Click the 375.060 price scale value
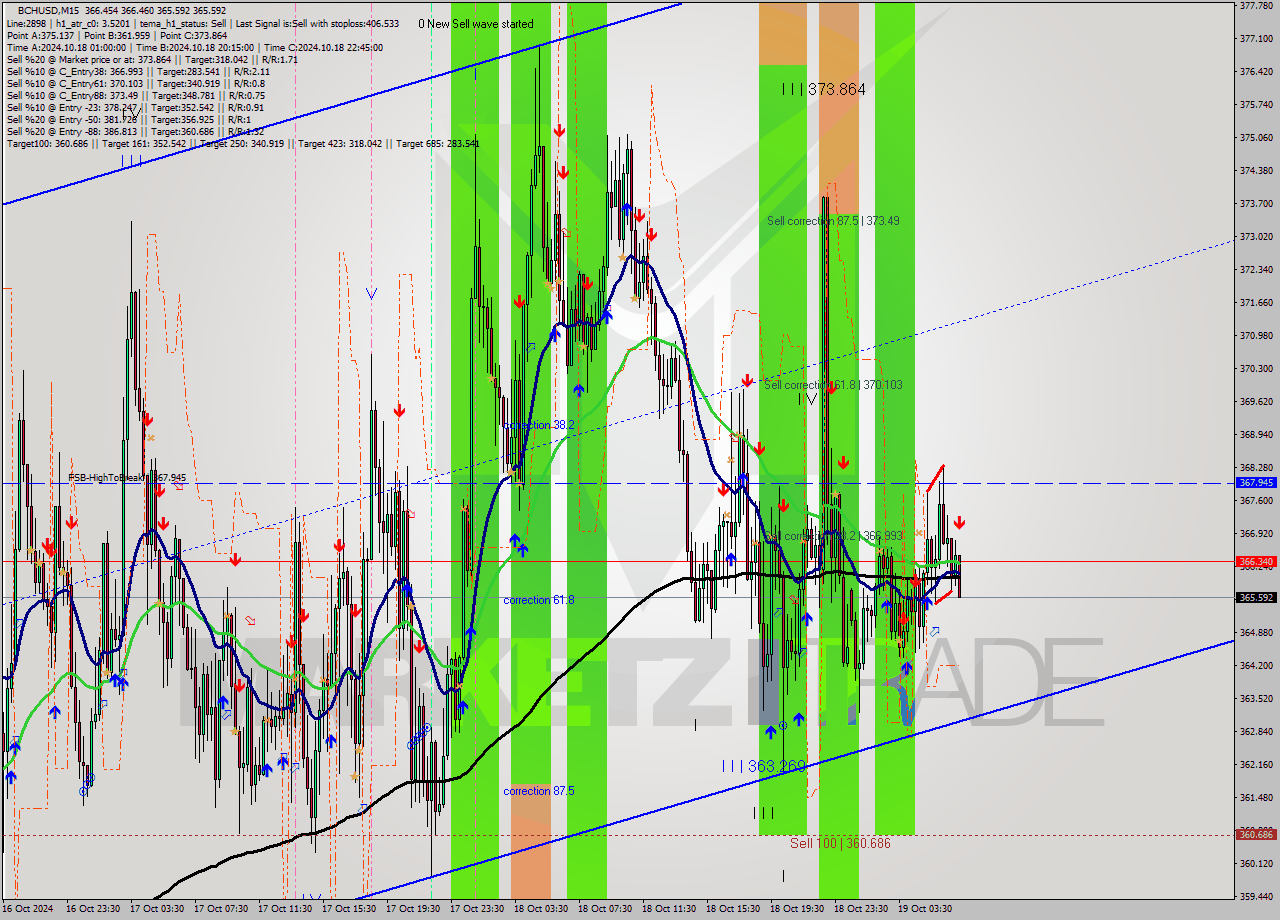 pos(1256,137)
